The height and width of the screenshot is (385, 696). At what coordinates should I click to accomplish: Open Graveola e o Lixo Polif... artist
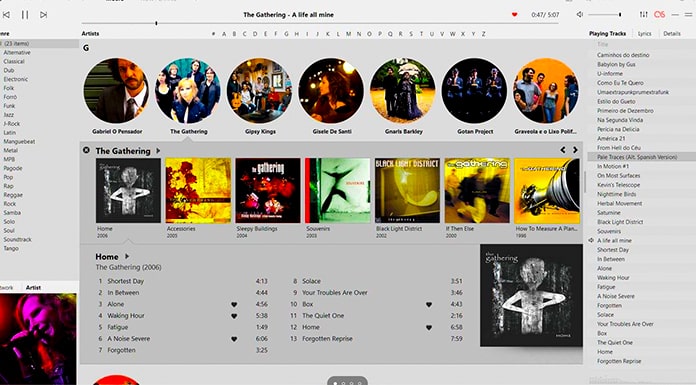pyautogui.click(x=546, y=91)
